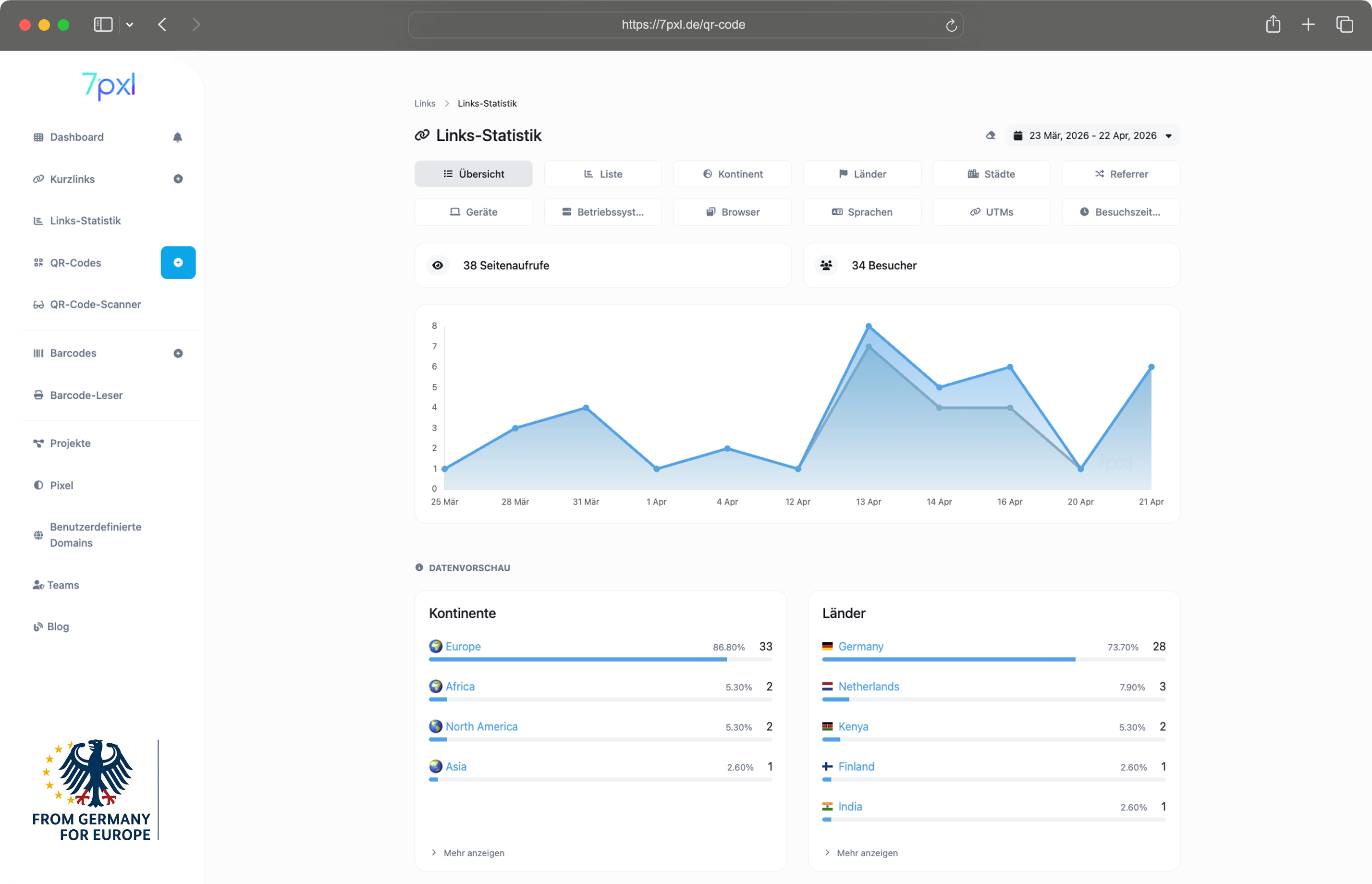Click inside the browser address bar

point(683,24)
